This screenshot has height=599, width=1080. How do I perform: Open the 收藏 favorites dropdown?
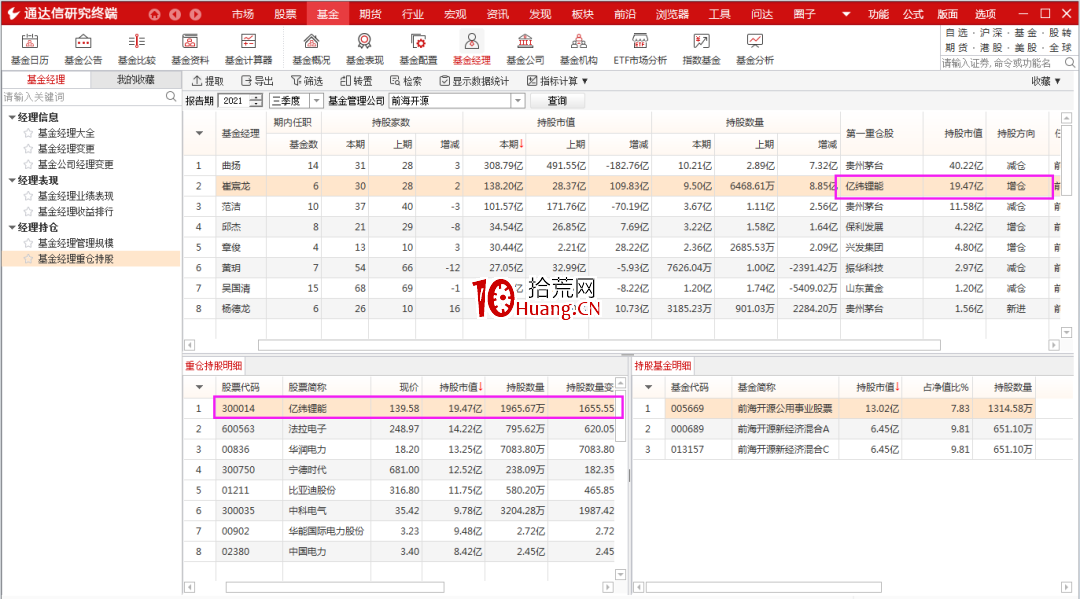pyautogui.click(x=1046, y=81)
